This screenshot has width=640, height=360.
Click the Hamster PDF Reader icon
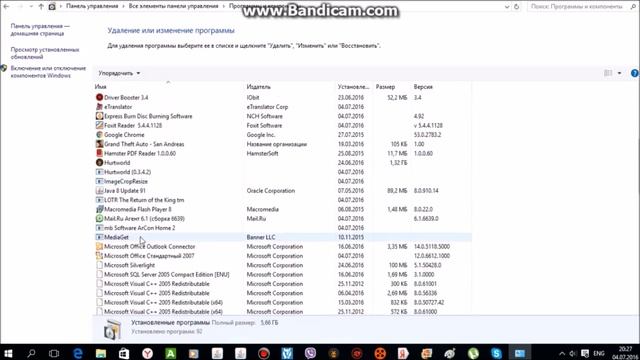(x=99, y=153)
